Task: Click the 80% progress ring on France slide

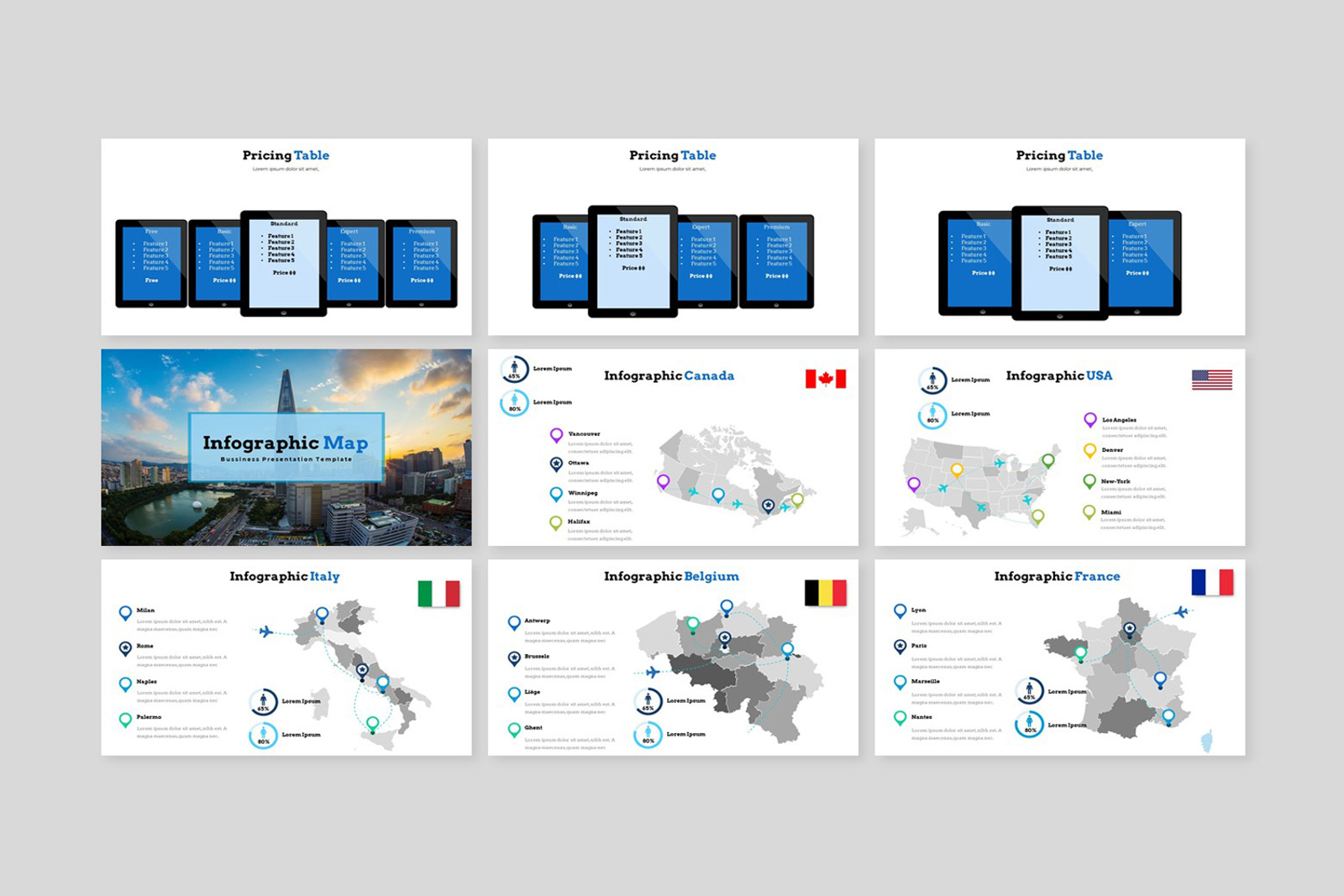Action: [1029, 723]
